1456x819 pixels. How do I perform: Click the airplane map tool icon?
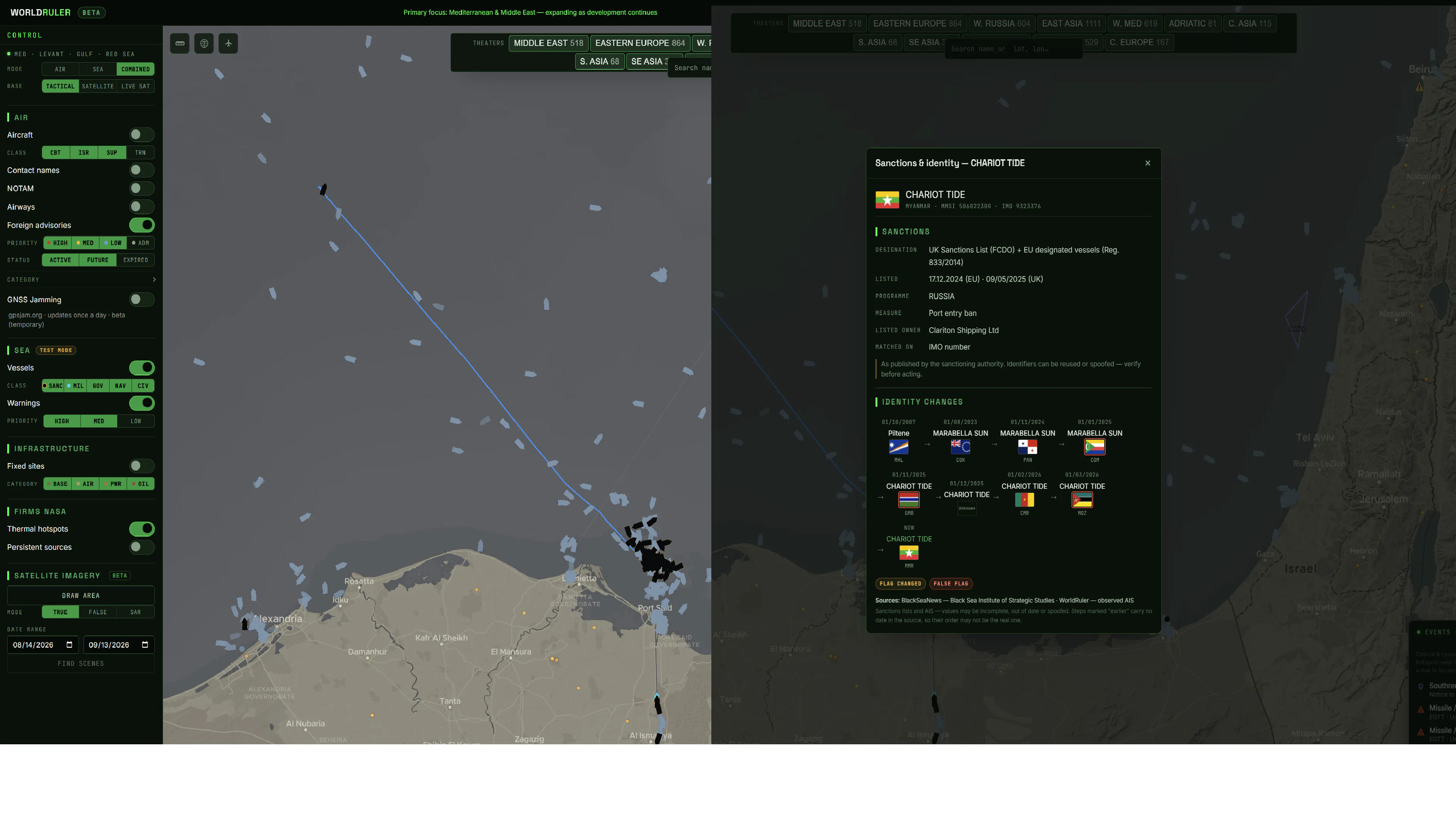[x=228, y=44]
